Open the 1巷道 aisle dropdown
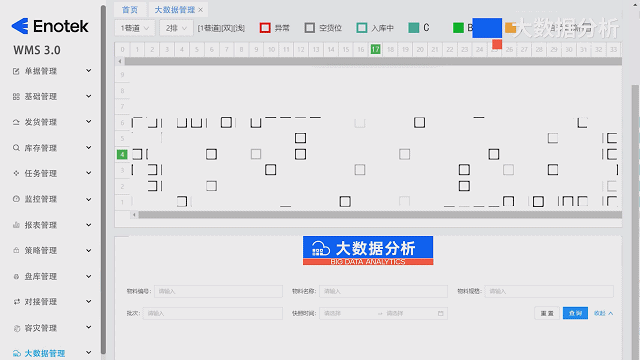Image resolution: width=640 pixels, height=360 pixels. click(x=135, y=28)
